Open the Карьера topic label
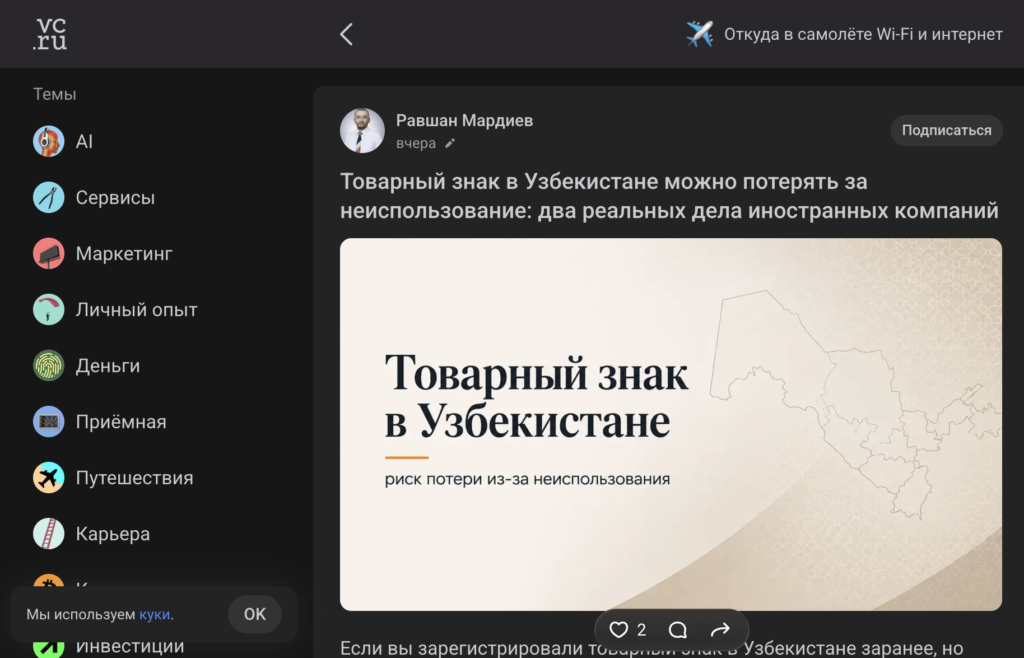This screenshot has width=1024, height=658. [x=113, y=535]
